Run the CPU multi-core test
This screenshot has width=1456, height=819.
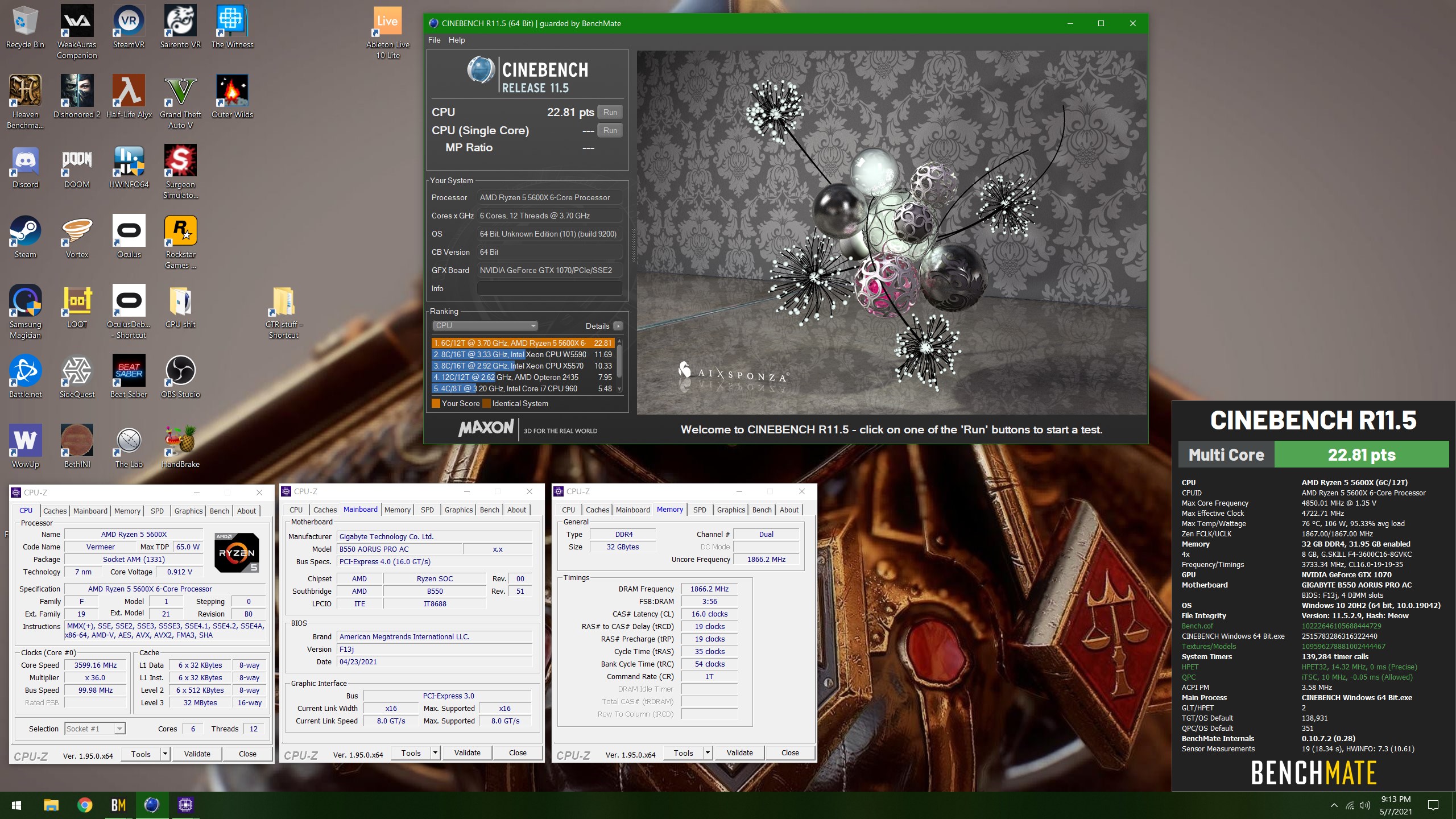click(x=610, y=112)
